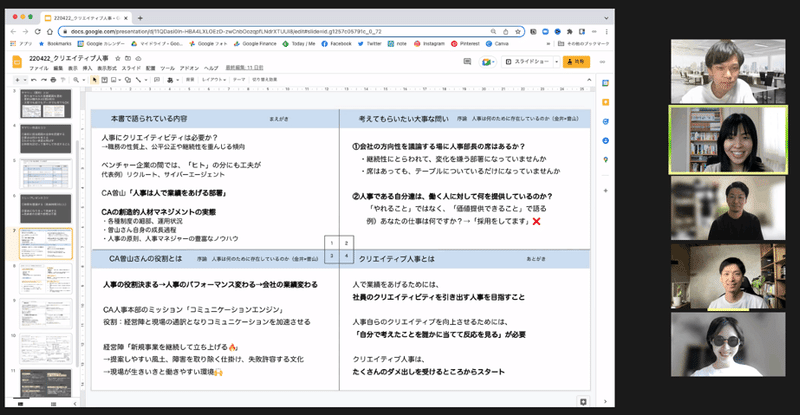Click the zoom magnifier tool
Viewport: 800px width, 415px height.
click(76, 80)
